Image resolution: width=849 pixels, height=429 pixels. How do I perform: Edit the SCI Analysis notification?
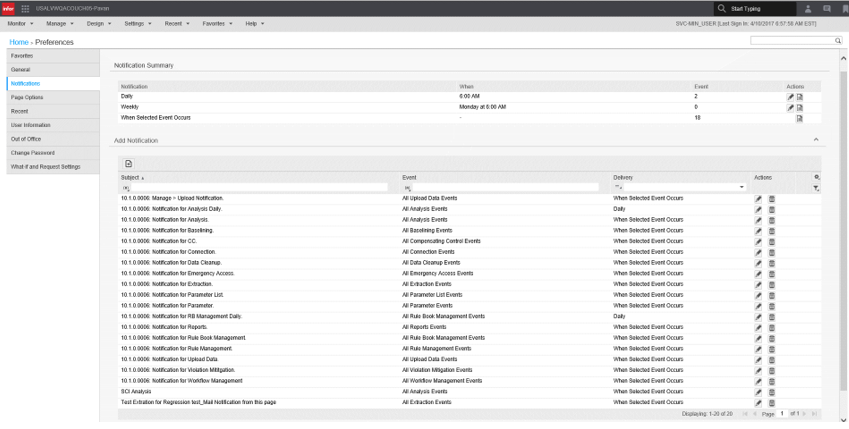pyautogui.click(x=758, y=392)
